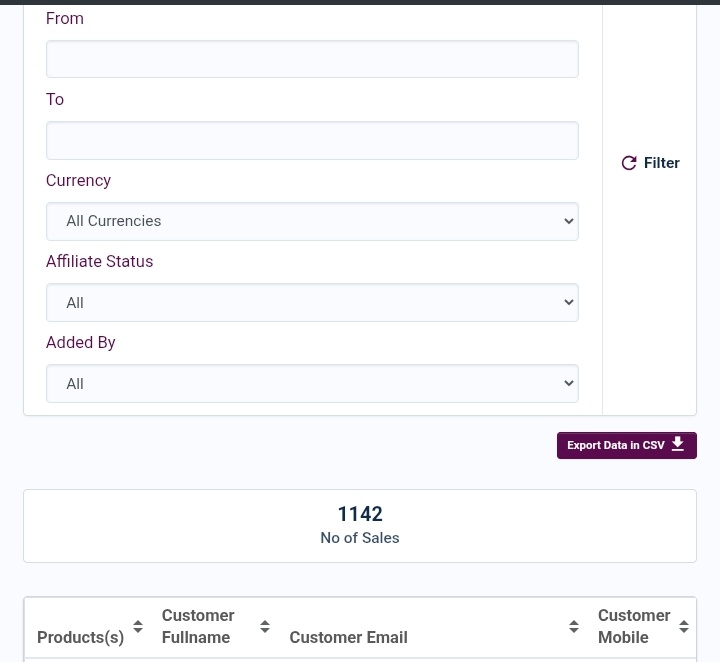The height and width of the screenshot is (662, 720).
Task: Click the download icon on Export button
Action: (x=678, y=444)
